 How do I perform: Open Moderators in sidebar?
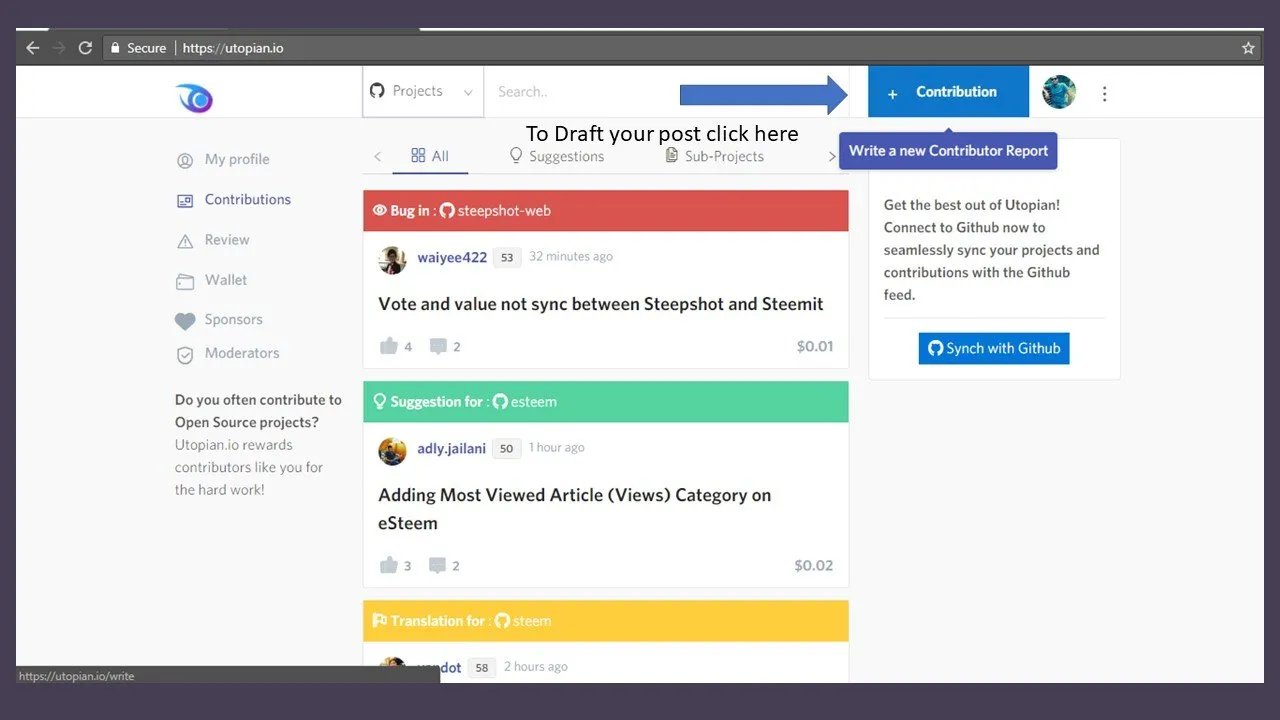pos(242,353)
